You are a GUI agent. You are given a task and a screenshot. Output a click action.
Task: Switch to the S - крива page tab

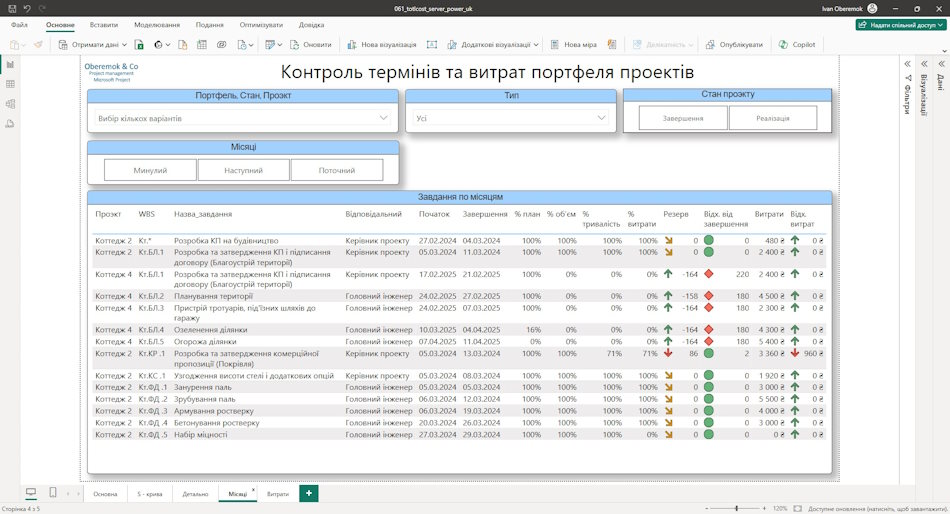coord(150,494)
